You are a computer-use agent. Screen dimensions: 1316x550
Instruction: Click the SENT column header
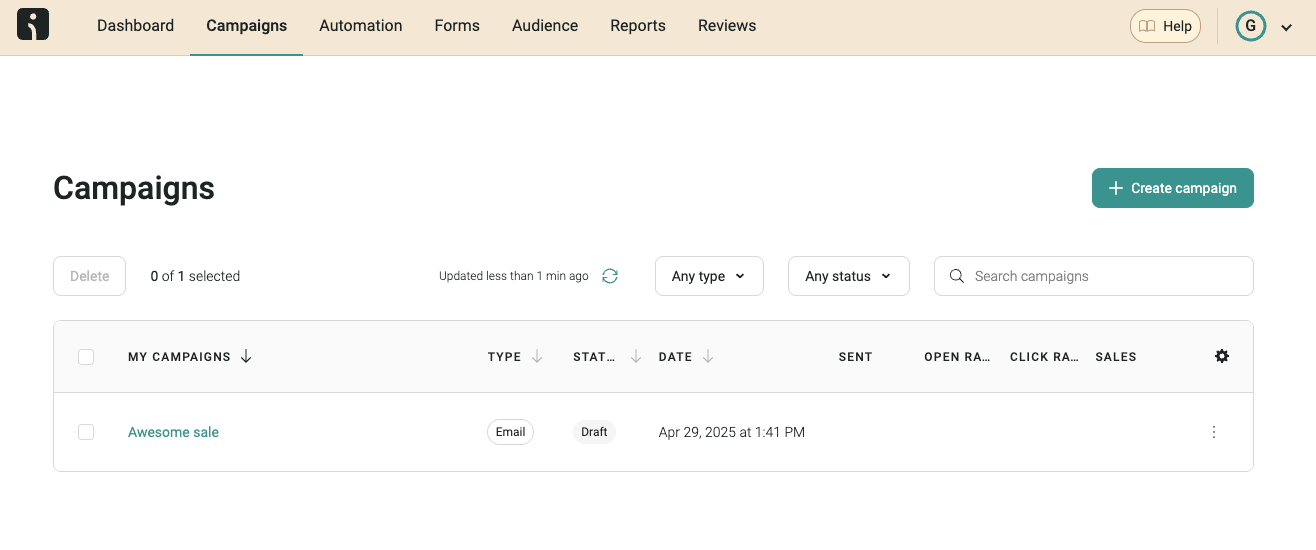855,357
